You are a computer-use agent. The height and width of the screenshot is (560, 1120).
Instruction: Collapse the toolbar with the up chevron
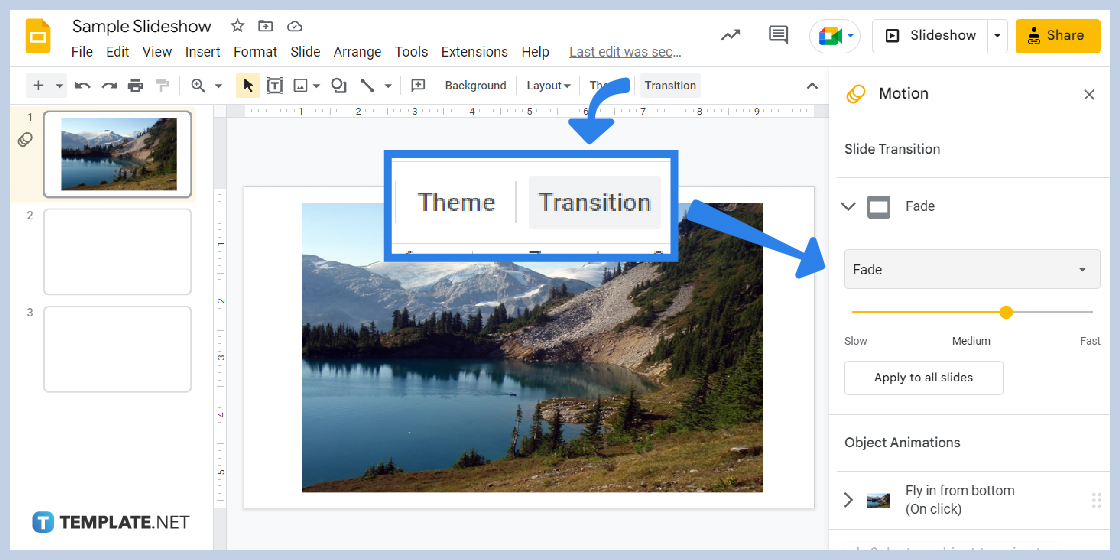coord(812,86)
